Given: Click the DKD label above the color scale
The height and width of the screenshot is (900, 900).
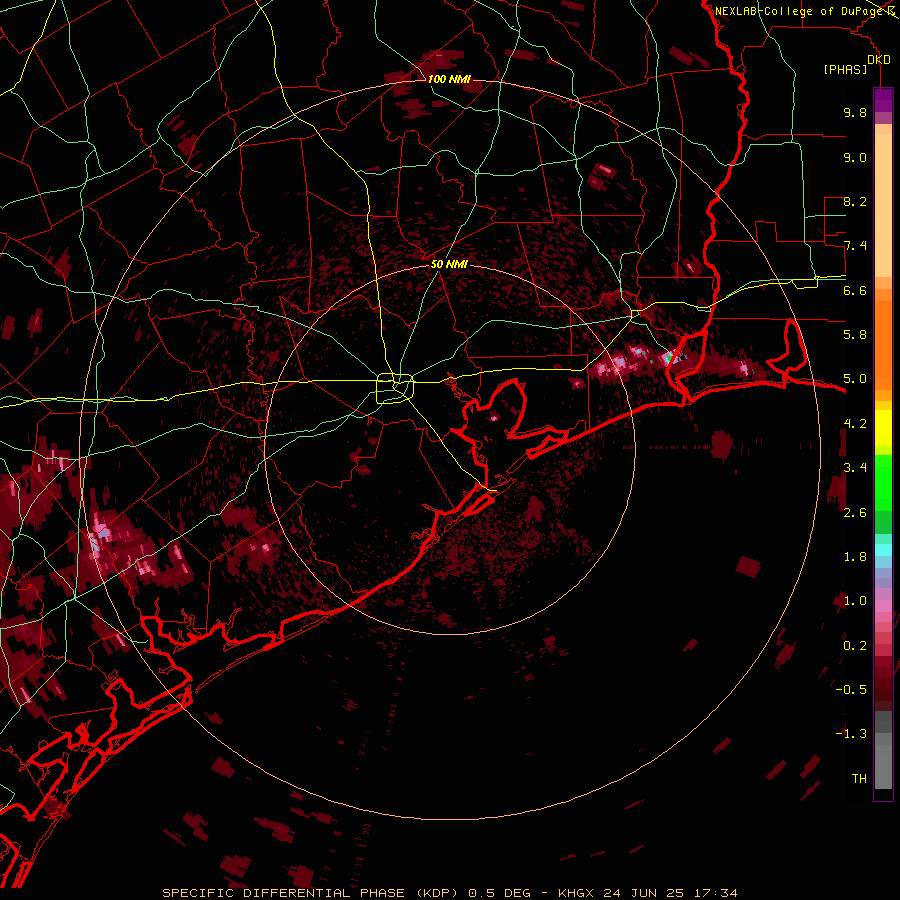Looking at the screenshot, I should click(878, 60).
